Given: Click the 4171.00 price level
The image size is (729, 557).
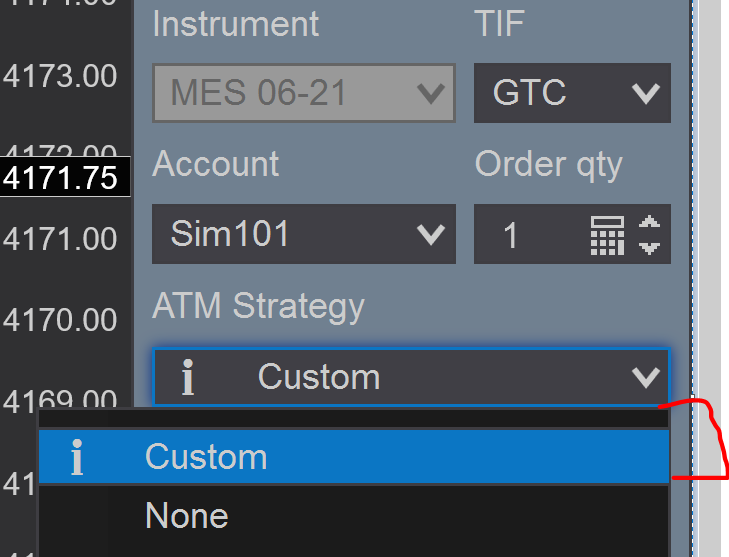Looking at the screenshot, I should coord(60,239).
